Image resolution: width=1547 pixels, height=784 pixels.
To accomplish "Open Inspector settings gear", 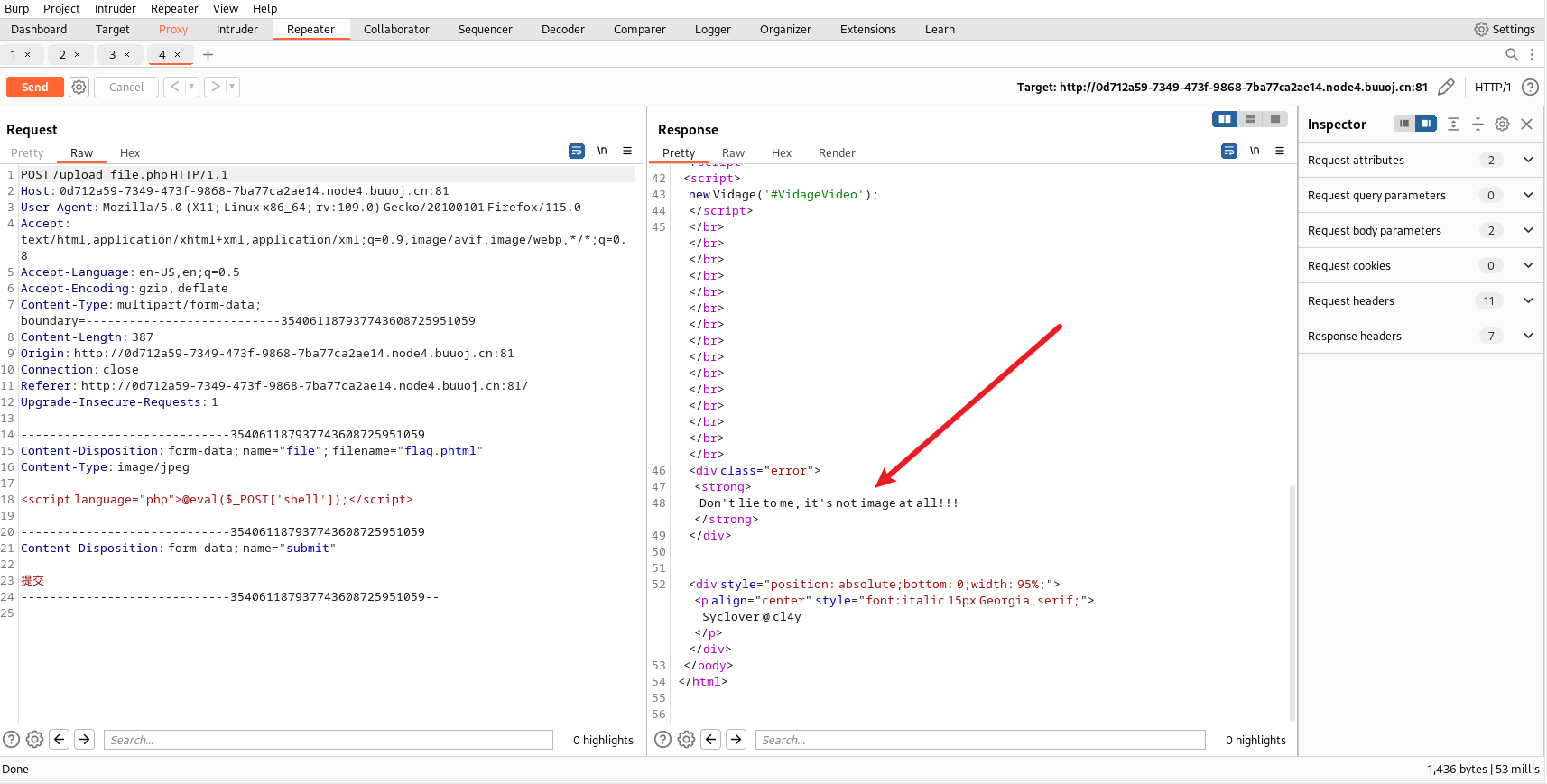I will [x=1502, y=124].
